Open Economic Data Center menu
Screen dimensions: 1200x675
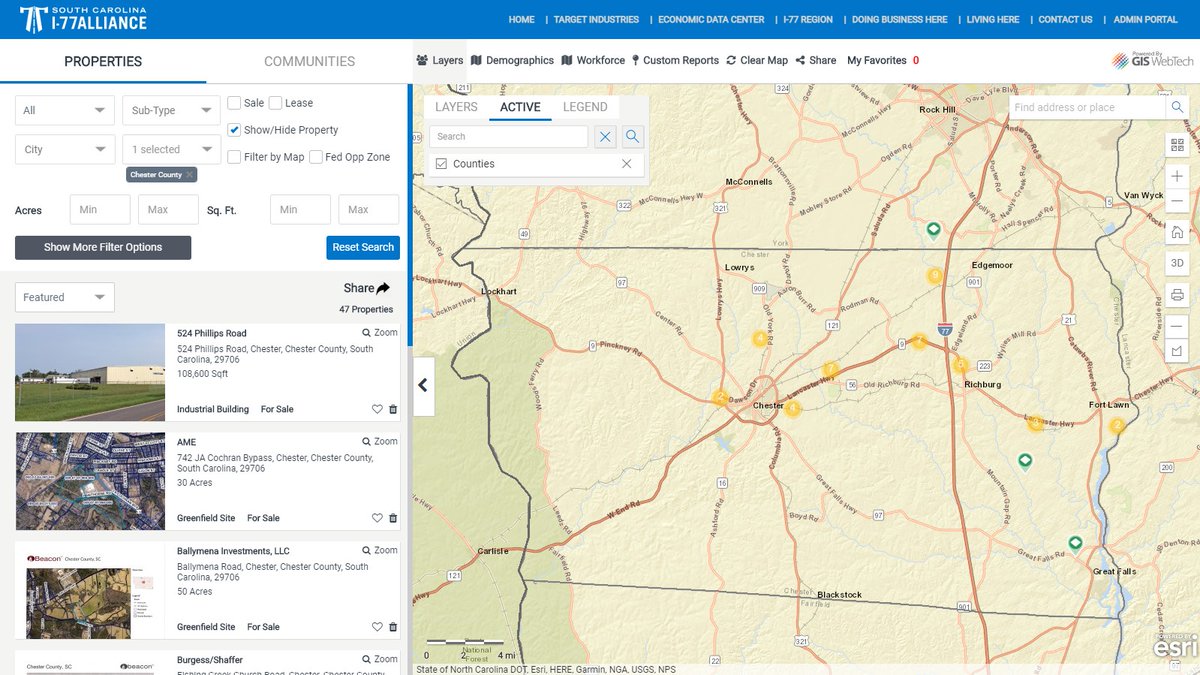tap(711, 19)
